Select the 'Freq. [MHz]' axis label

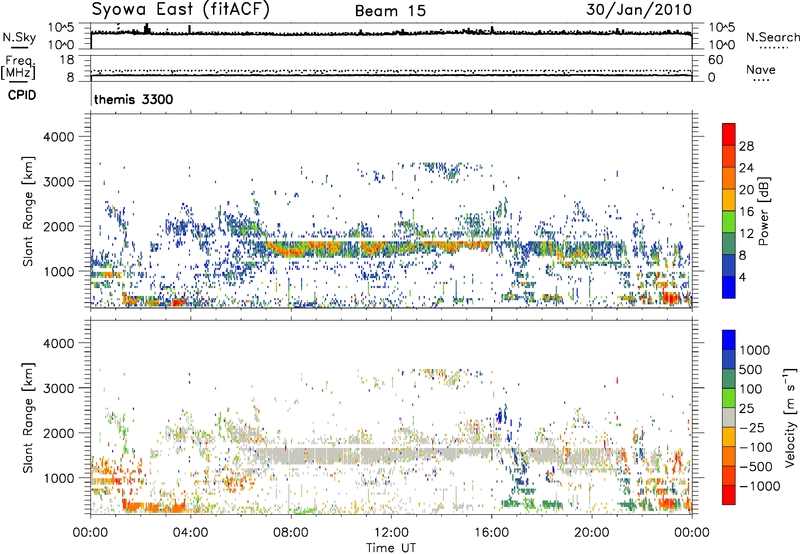click(18, 68)
